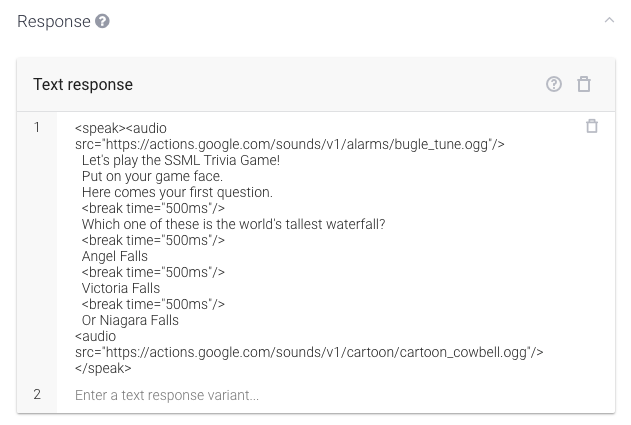Place cursor in cartoon_cowbell.ogg audio URL
The width and height of the screenshot is (631, 425).
pyautogui.click(x=309, y=352)
